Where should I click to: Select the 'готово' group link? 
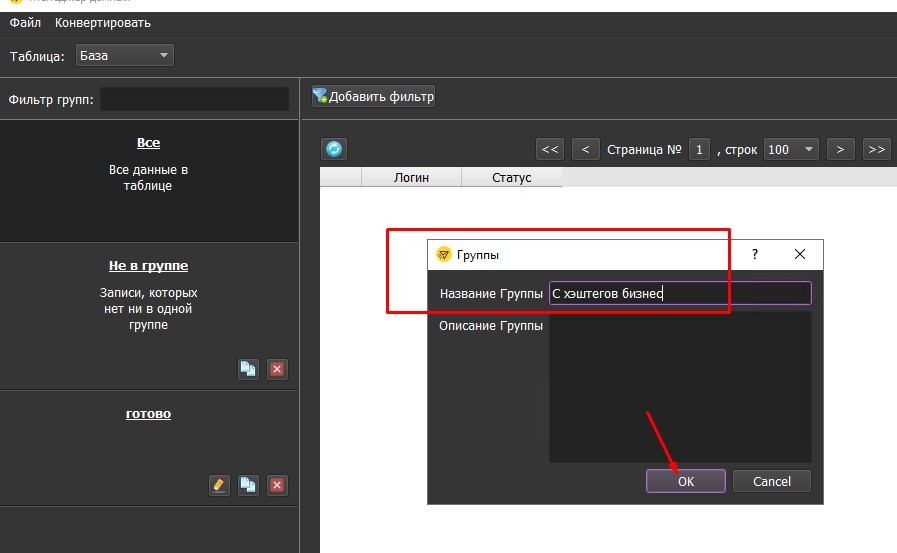(148, 414)
